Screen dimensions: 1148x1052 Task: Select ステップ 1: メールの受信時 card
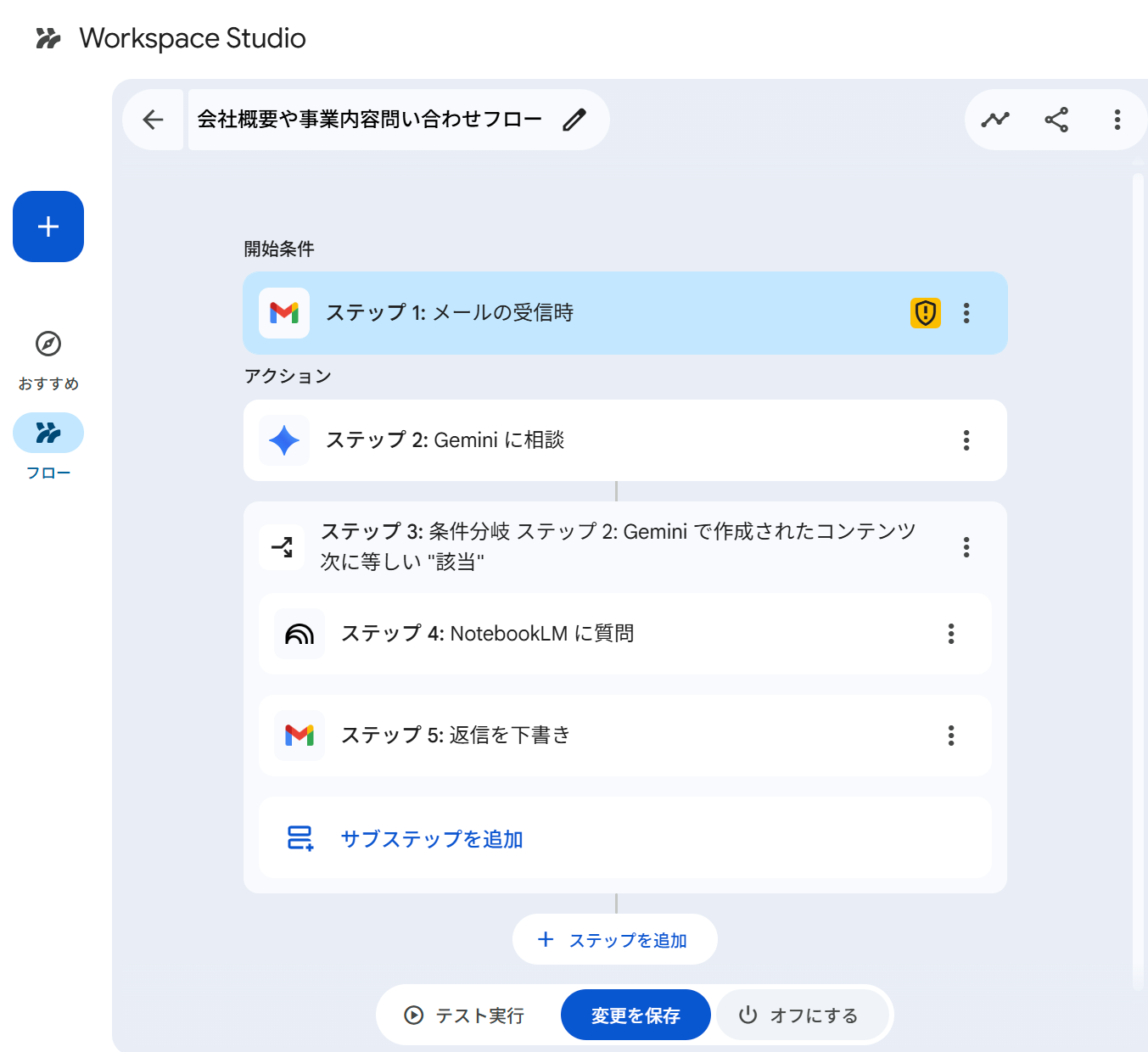(625, 313)
